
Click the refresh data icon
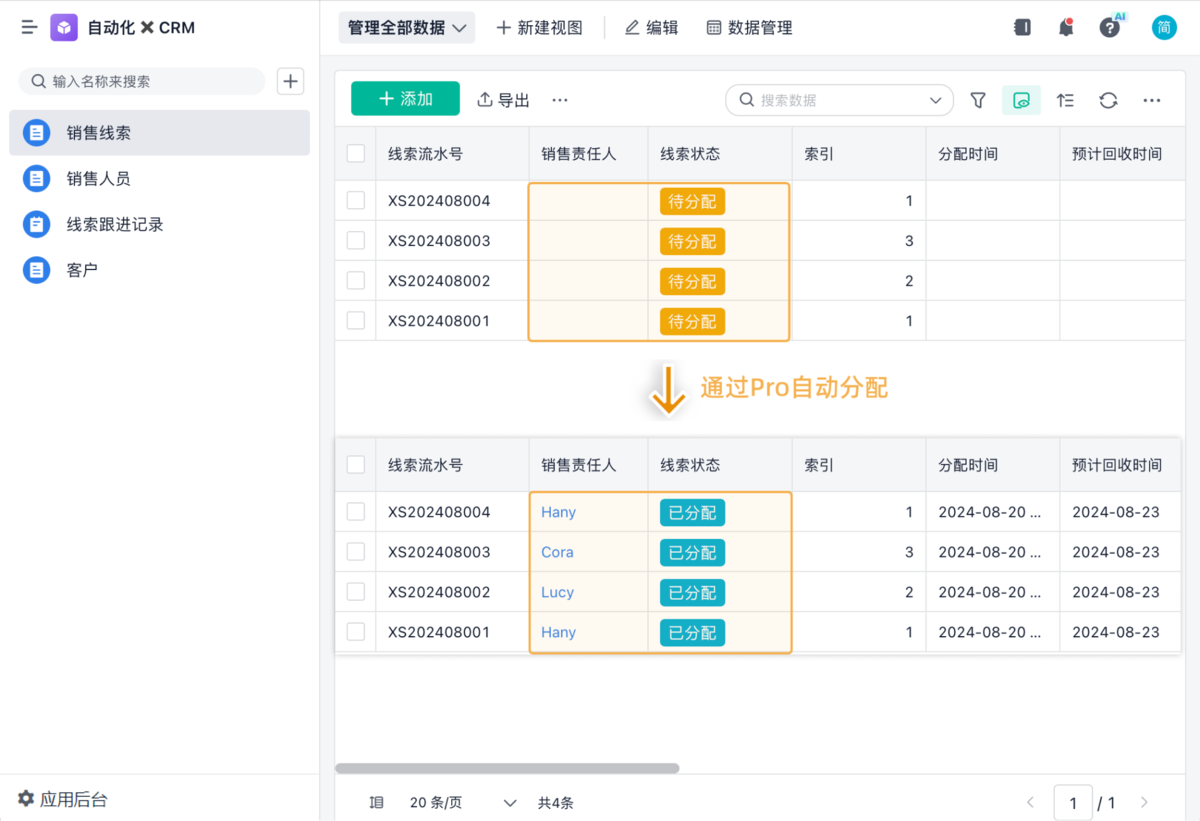pyautogui.click(x=1108, y=100)
